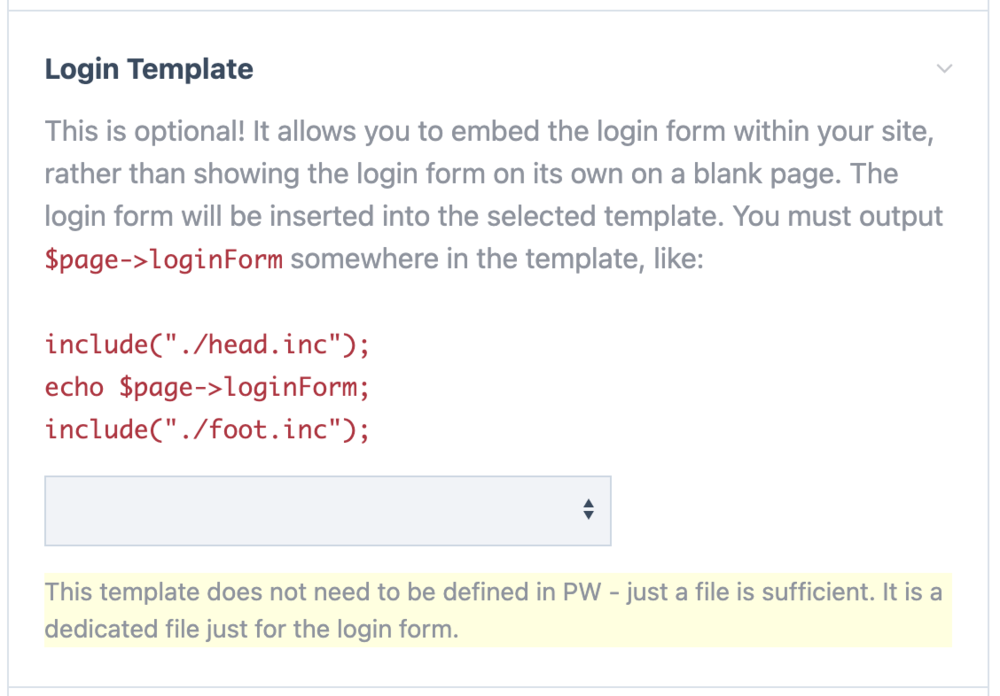
Task: Collapse the Login Template section chevron
Action: click(944, 69)
